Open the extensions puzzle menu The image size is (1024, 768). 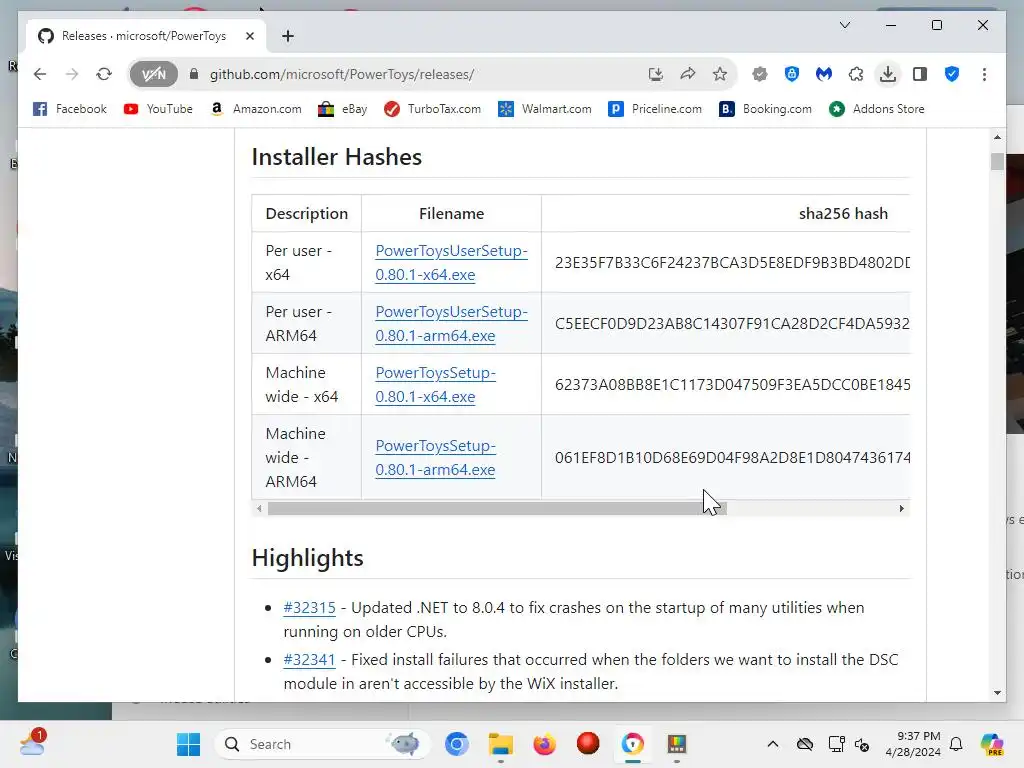click(856, 74)
